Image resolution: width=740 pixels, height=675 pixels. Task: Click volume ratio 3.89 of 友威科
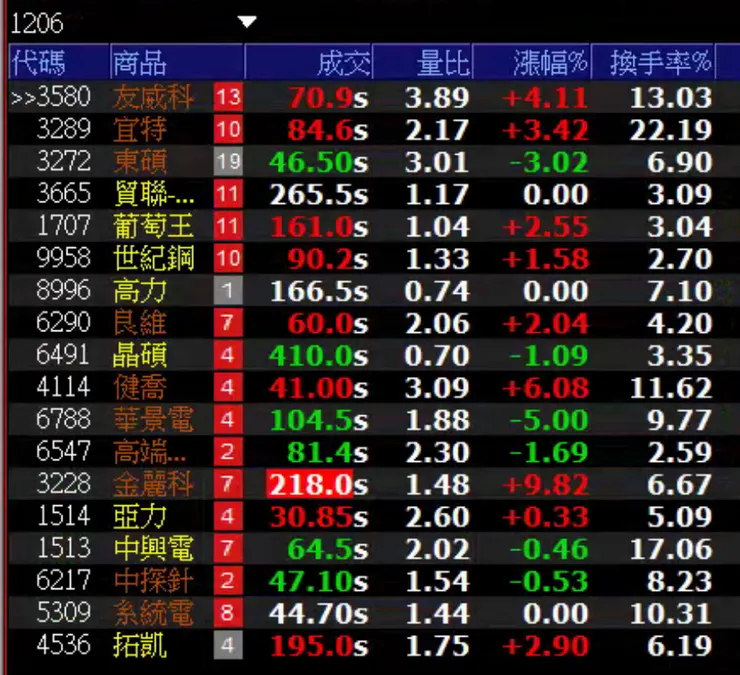click(x=437, y=98)
